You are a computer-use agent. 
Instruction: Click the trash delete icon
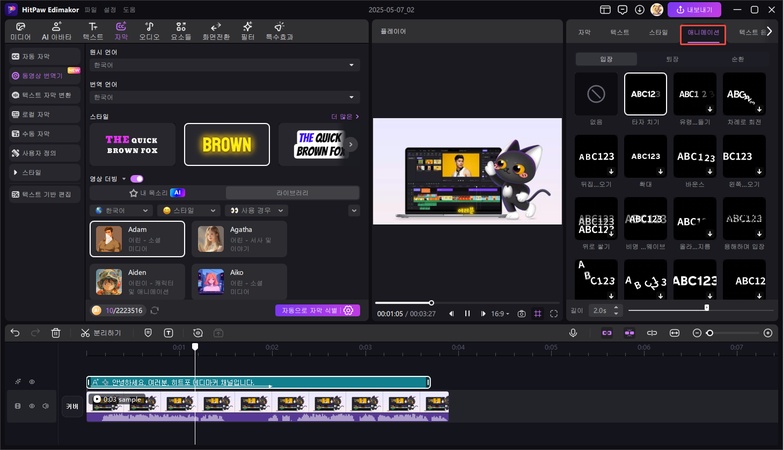[x=56, y=333]
